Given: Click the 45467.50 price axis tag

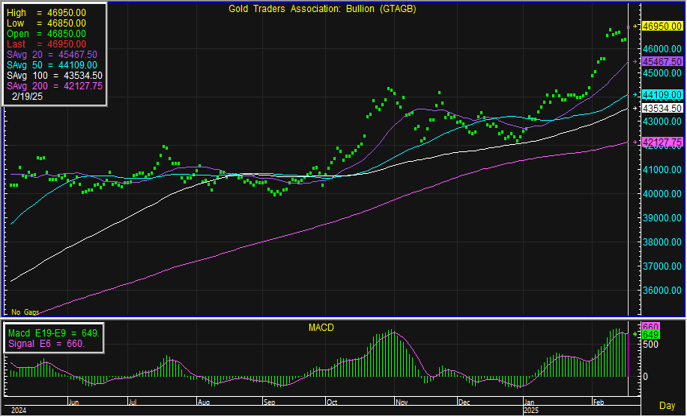Looking at the screenshot, I should [662, 61].
